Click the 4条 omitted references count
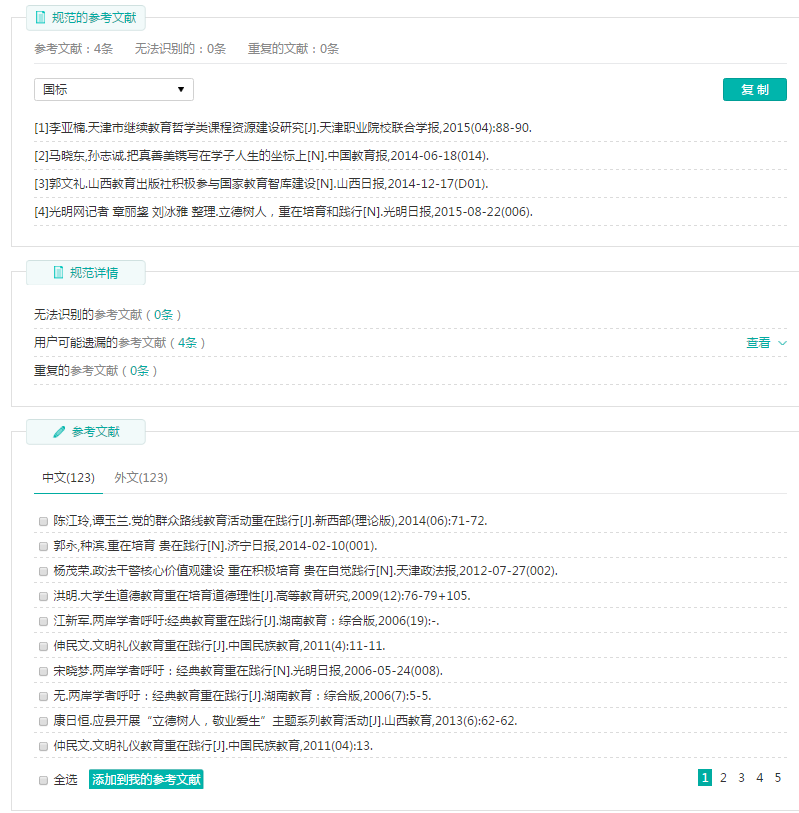The height and width of the screenshot is (813, 799). [x=186, y=342]
